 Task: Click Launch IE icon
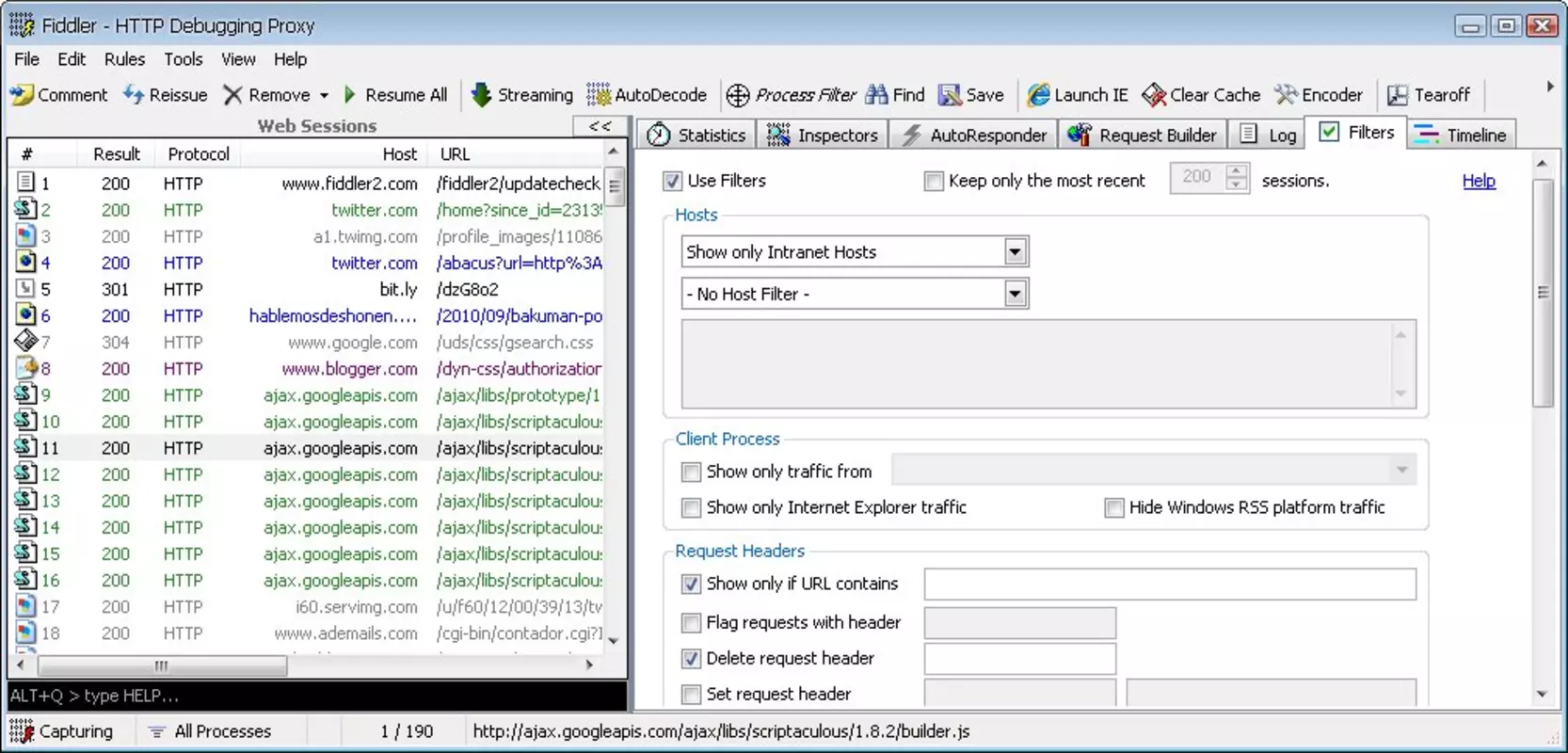[1038, 95]
